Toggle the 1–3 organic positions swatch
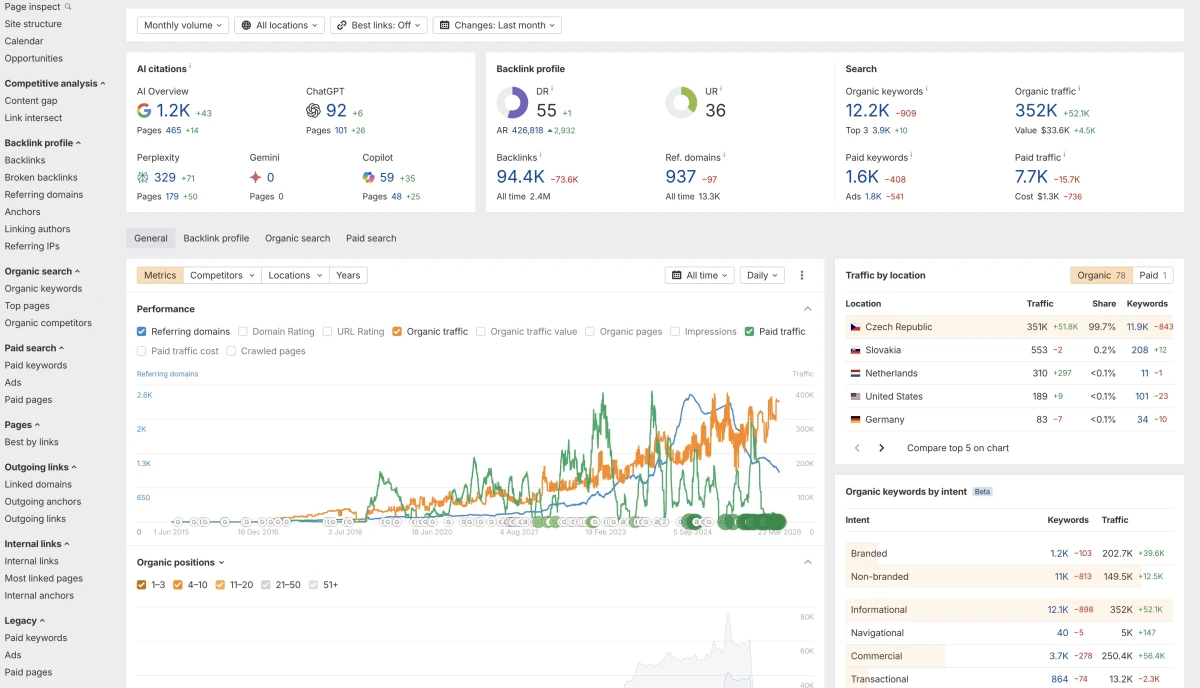The width and height of the screenshot is (1200, 688). coord(142,585)
